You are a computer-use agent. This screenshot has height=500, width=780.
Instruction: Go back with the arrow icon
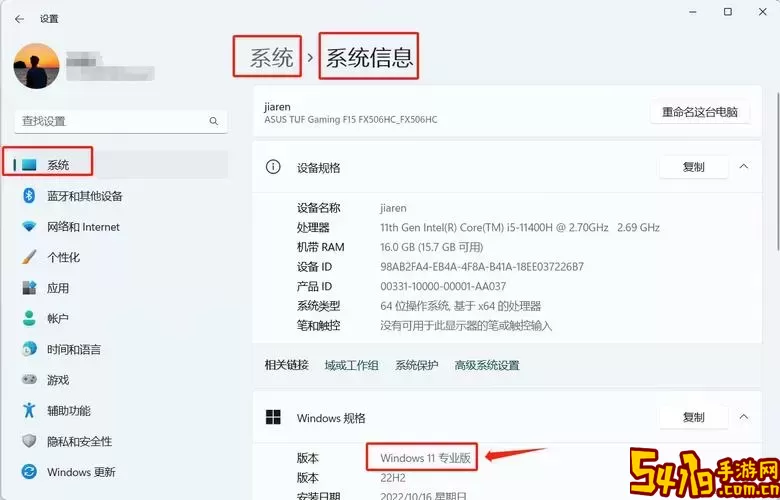(x=19, y=19)
